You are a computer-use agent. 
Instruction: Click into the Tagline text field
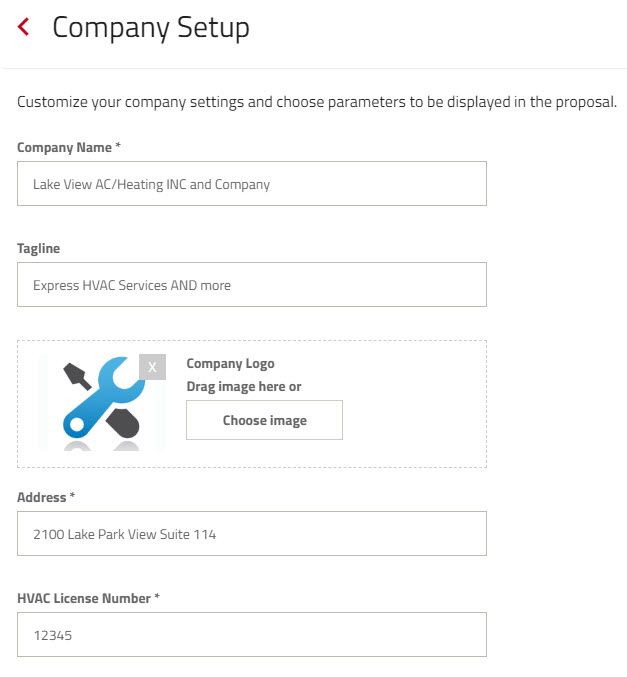click(x=252, y=285)
